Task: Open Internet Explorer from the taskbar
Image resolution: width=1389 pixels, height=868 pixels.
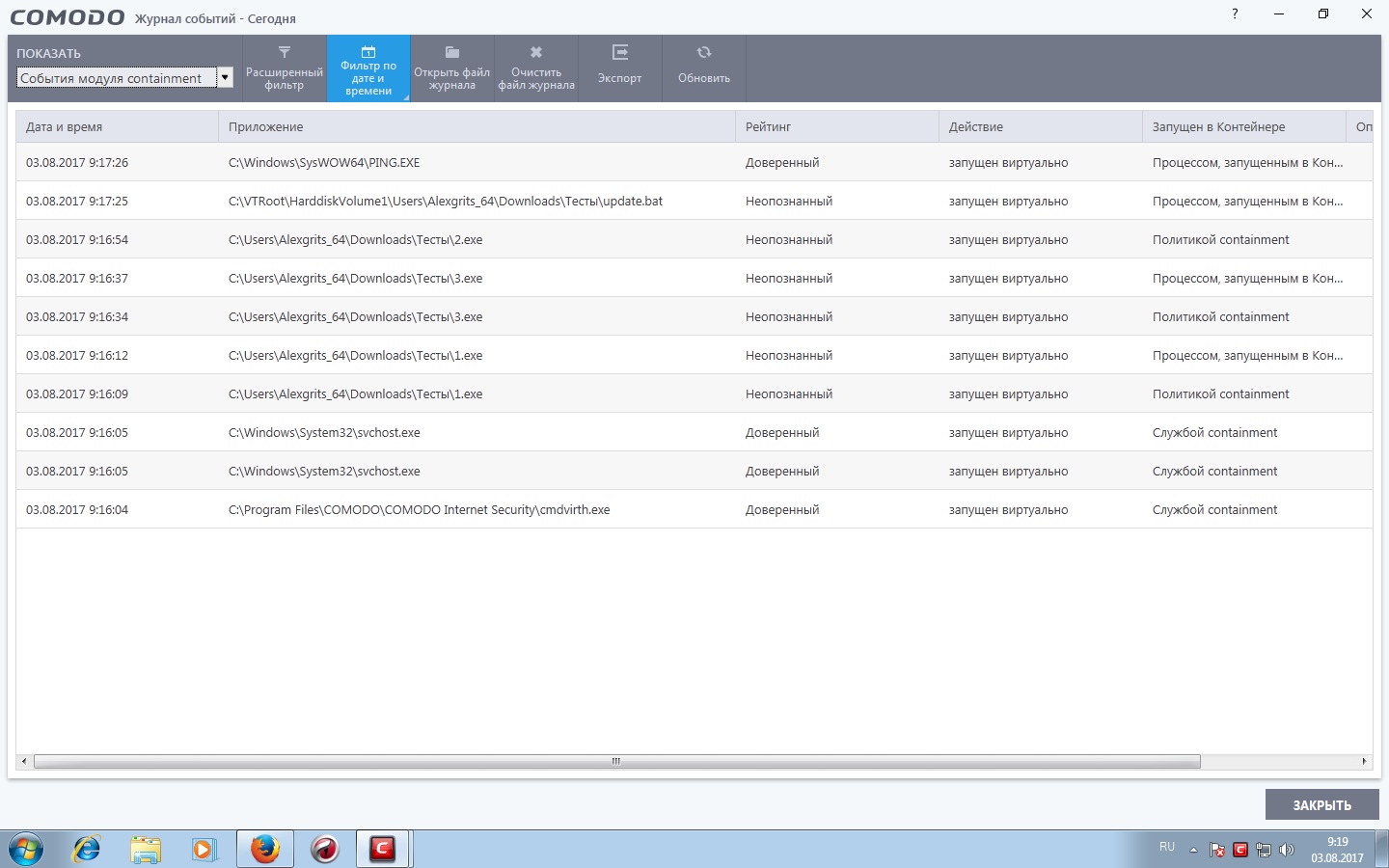Action: [87, 849]
